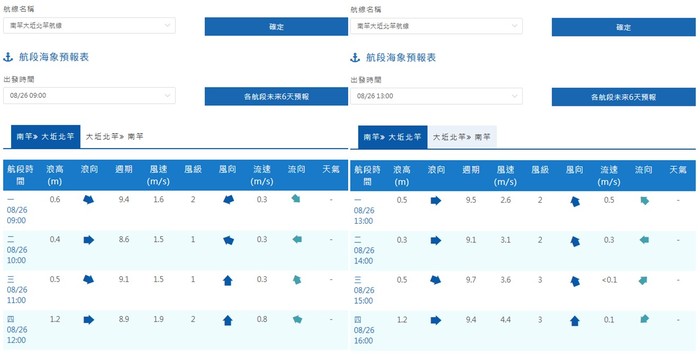
Task: Open route name dropdown above 08/26 09:00 departure
Action: (89, 25)
